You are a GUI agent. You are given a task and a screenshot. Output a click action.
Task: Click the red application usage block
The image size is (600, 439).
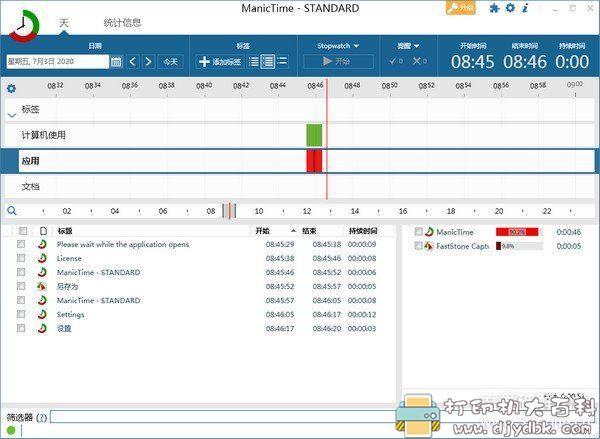314,161
